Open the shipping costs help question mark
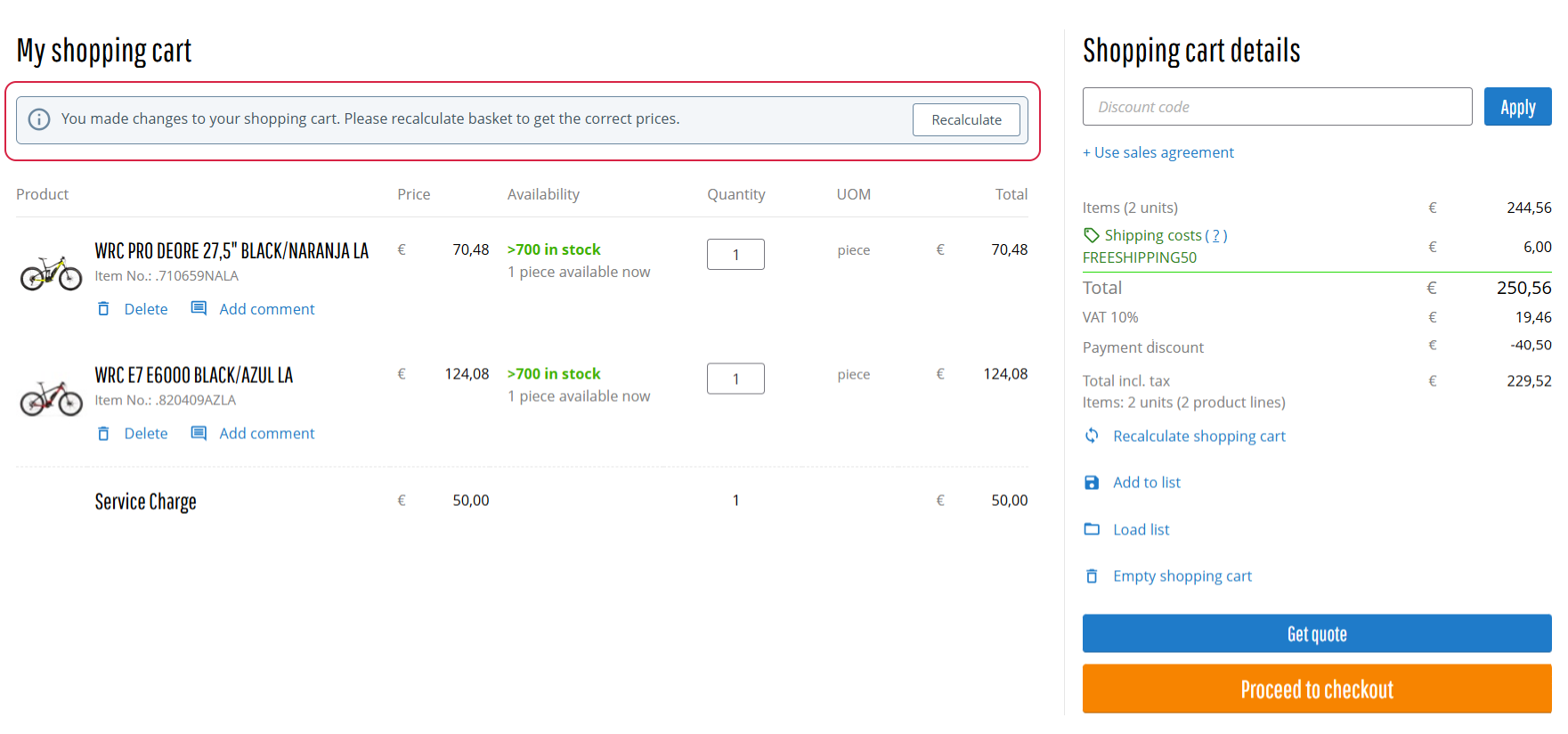 (x=1216, y=236)
